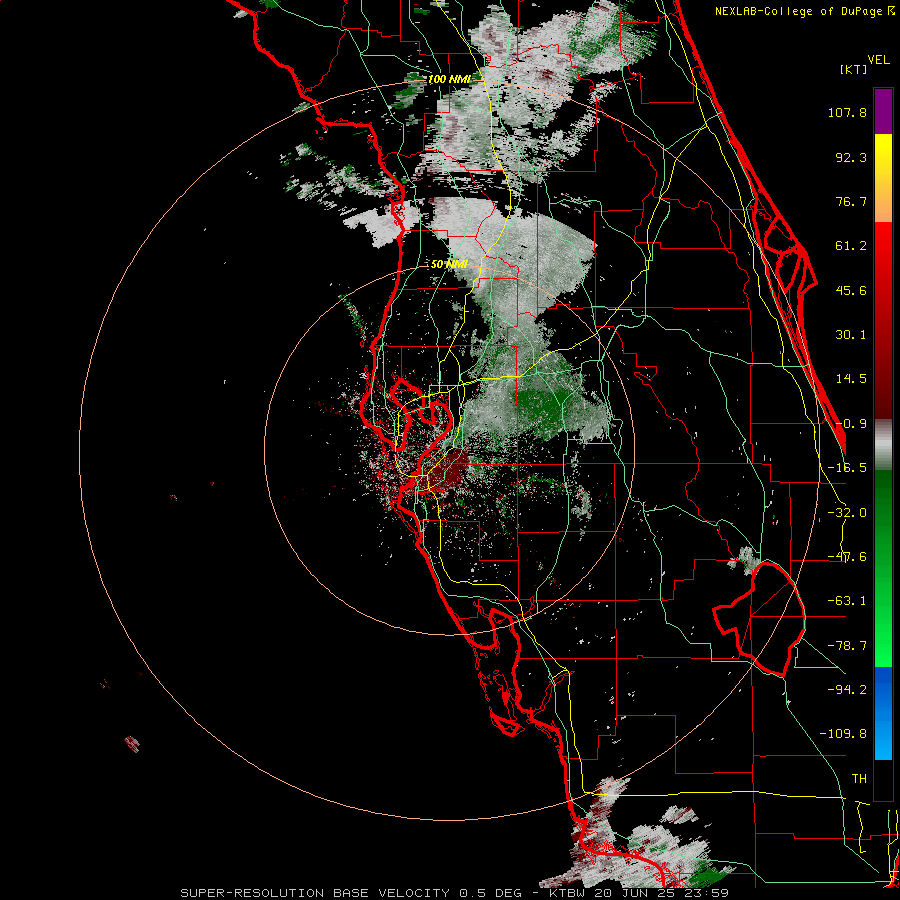Click the red segment of the color bar
This screenshot has width=900, height=900.
coord(883,320)
